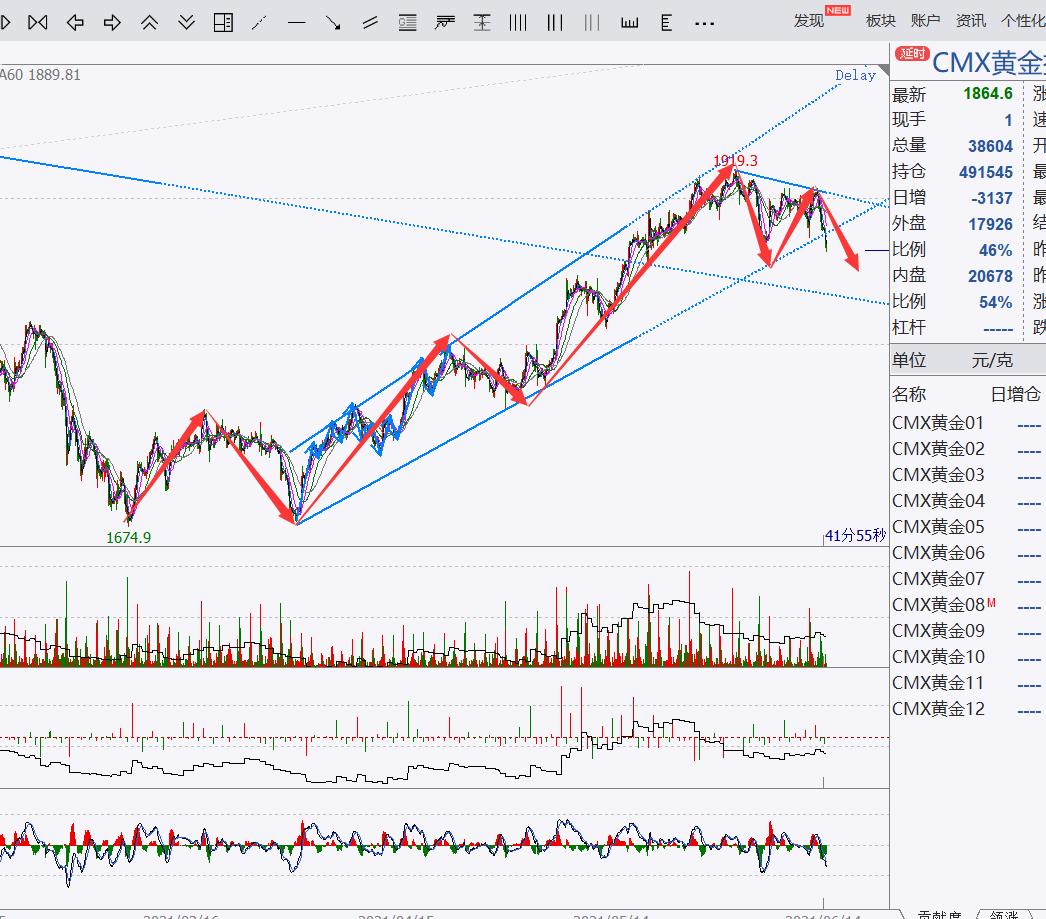Select the dashed trend line drawing tool
Viewport: 1046px width, 919px height.
tap(259, 23)
